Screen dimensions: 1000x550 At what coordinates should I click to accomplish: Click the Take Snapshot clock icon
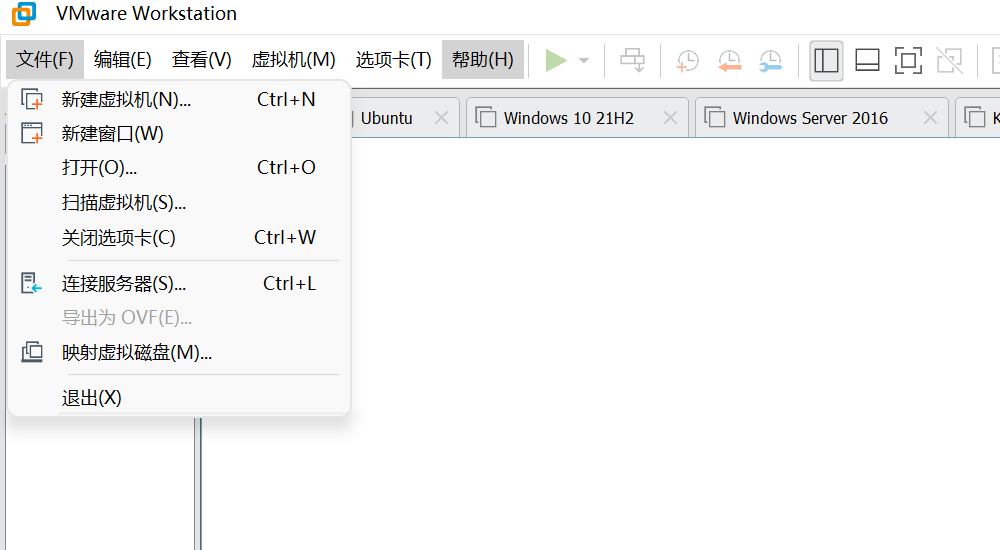click(x=688, y=61)
